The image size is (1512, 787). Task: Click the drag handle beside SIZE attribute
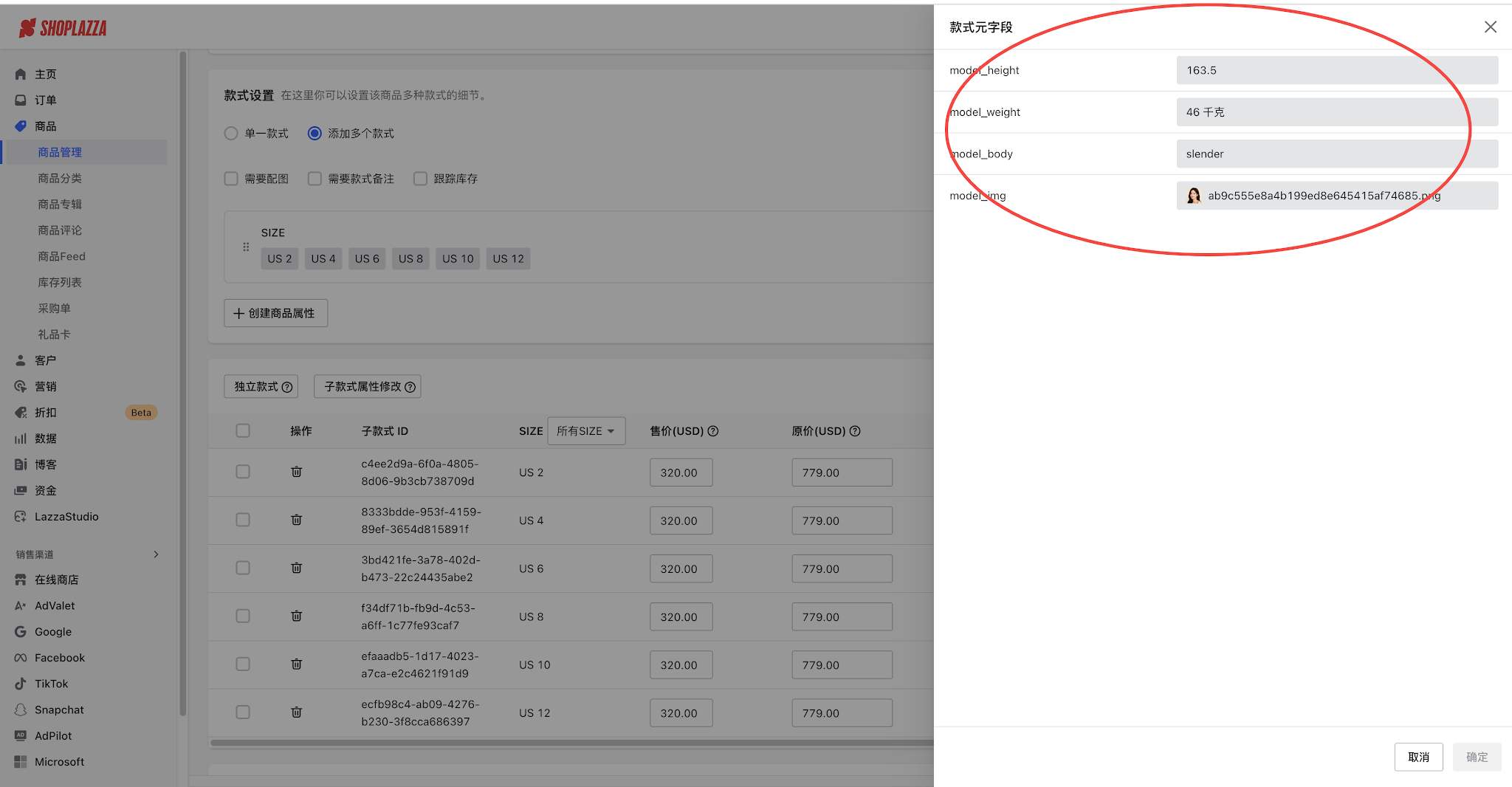tap(246, 247)
